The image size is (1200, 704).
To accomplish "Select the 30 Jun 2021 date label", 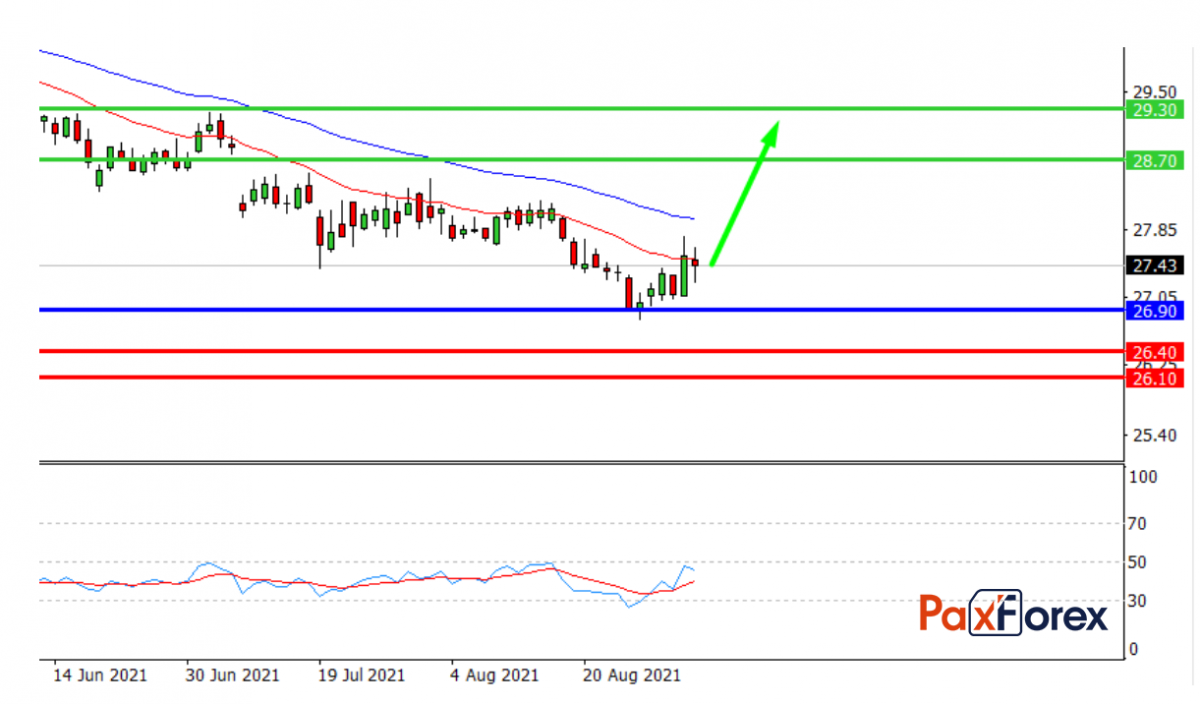I will [232, 675].
